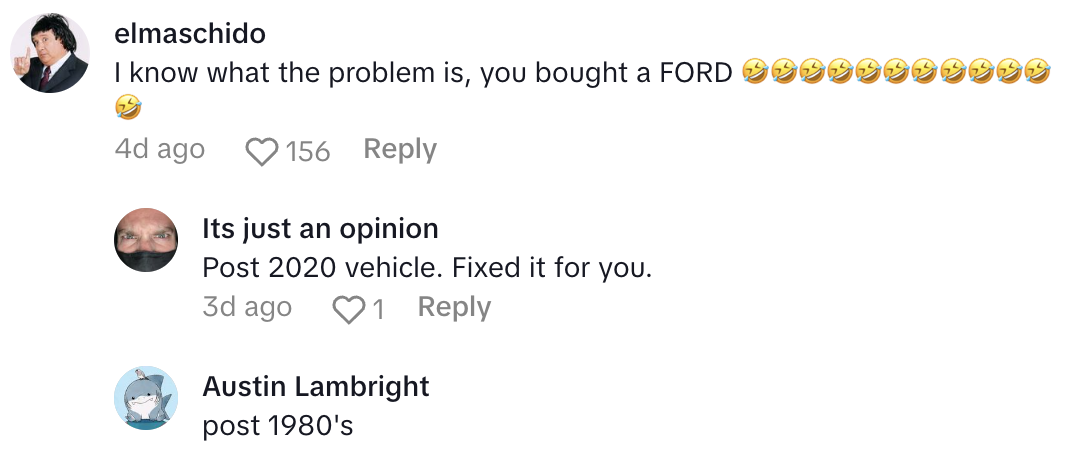
Task: Click the row of laughing emojis after FORD
Action: [898, 72]
